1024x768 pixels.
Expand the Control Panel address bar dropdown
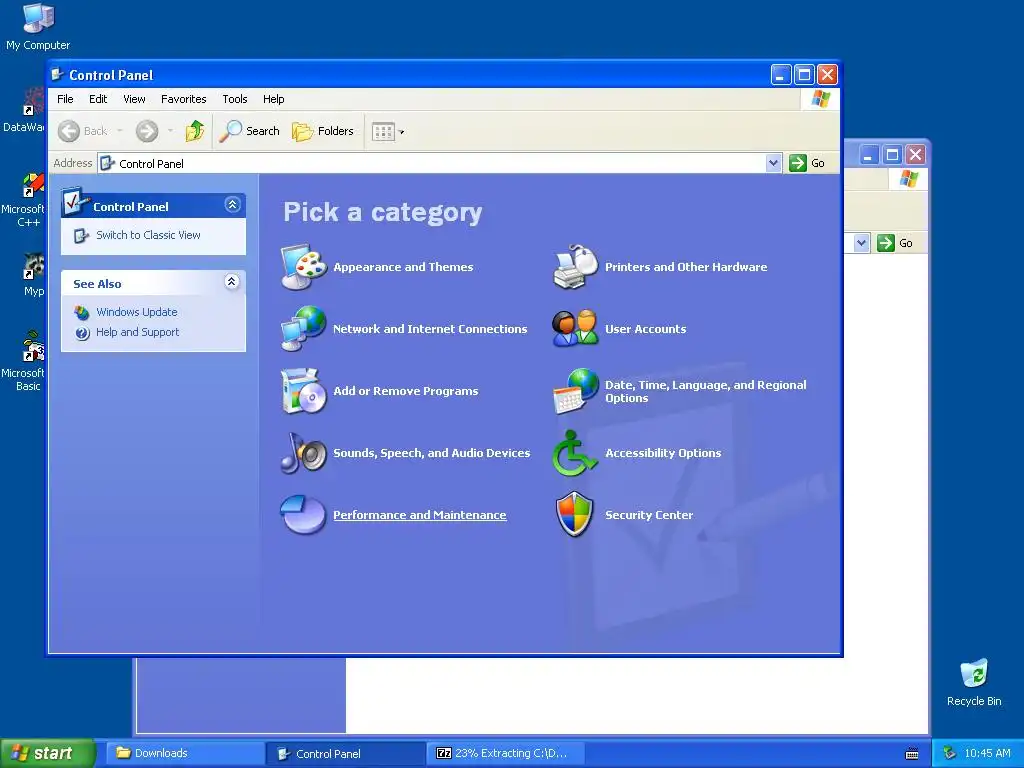(773, 163)
